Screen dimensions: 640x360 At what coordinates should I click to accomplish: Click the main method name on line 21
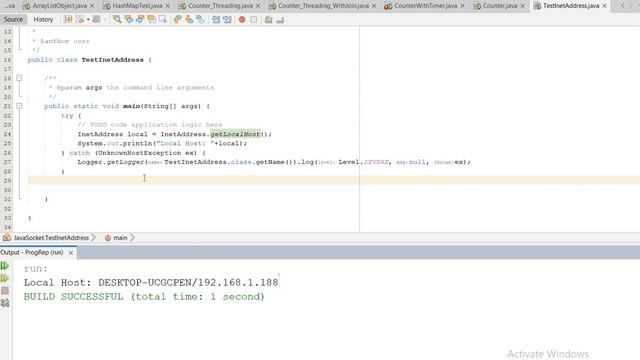point(131,106)
